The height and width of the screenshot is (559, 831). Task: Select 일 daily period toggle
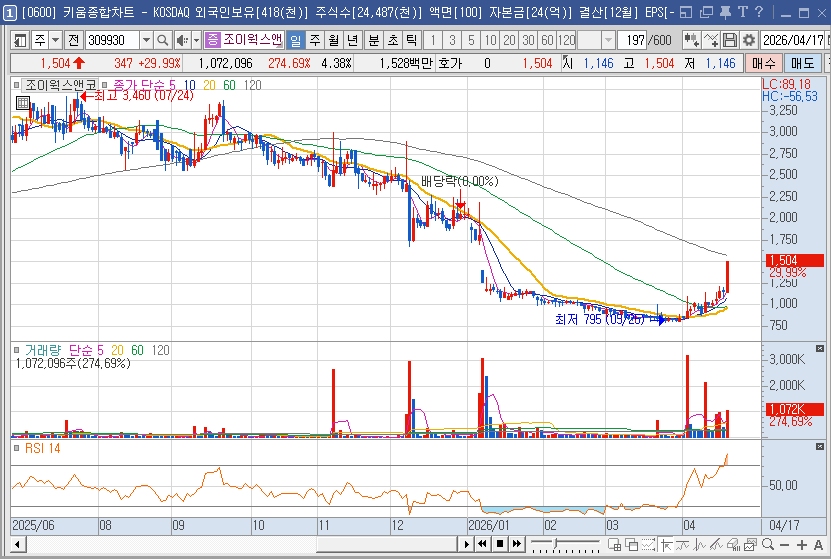tap(295, 40)
